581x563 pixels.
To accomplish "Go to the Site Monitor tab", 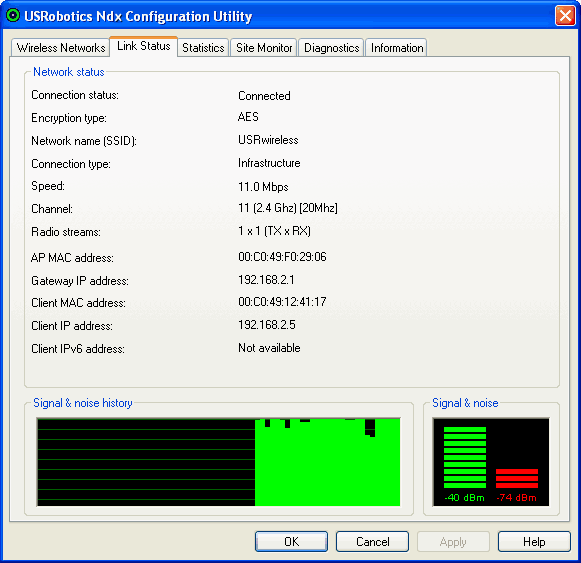I will 264,48.
